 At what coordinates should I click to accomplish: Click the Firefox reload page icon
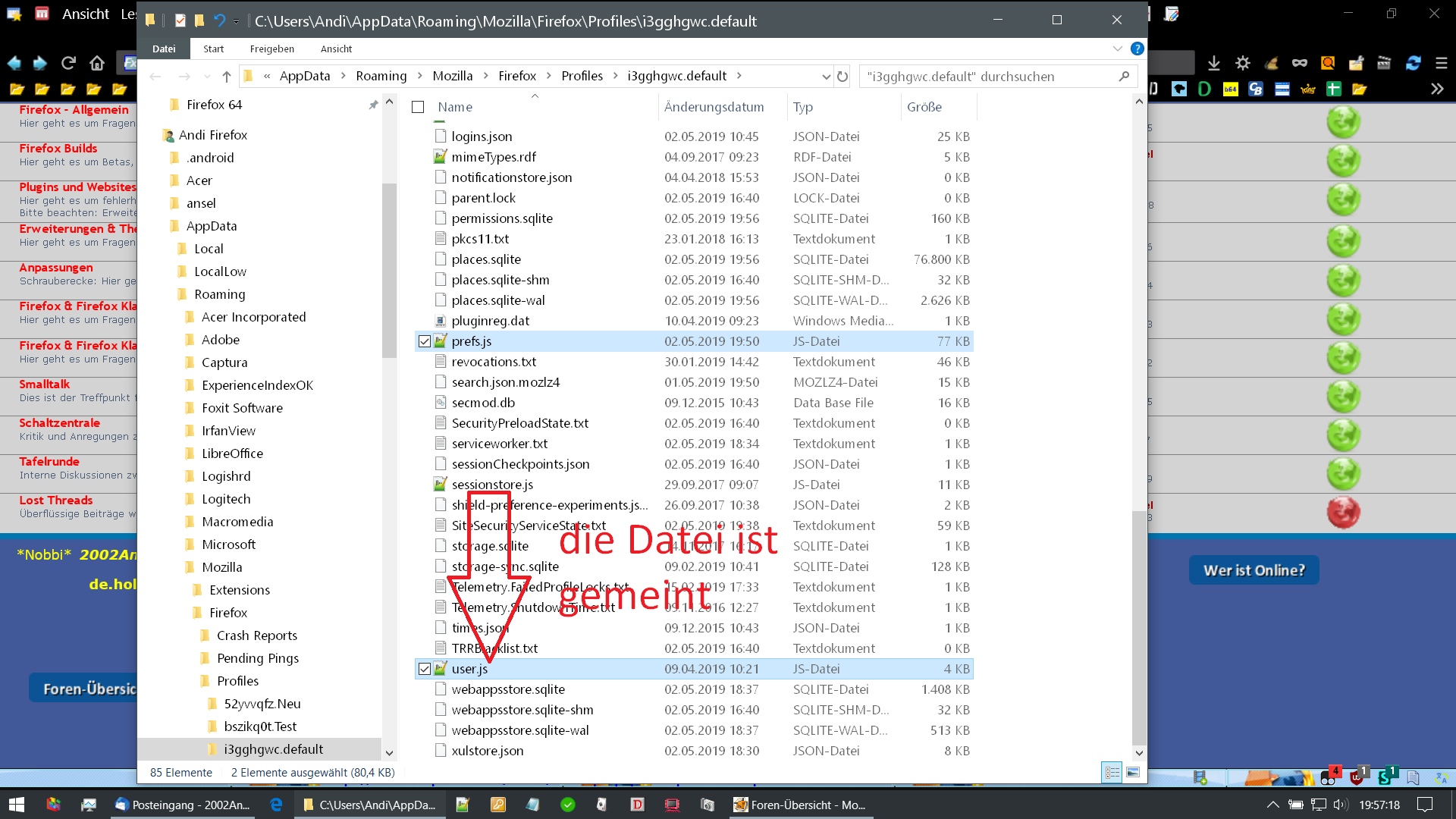point(68,63)
